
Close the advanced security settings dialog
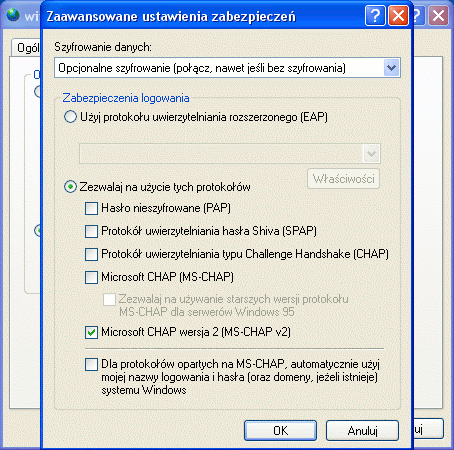(398, 15)
